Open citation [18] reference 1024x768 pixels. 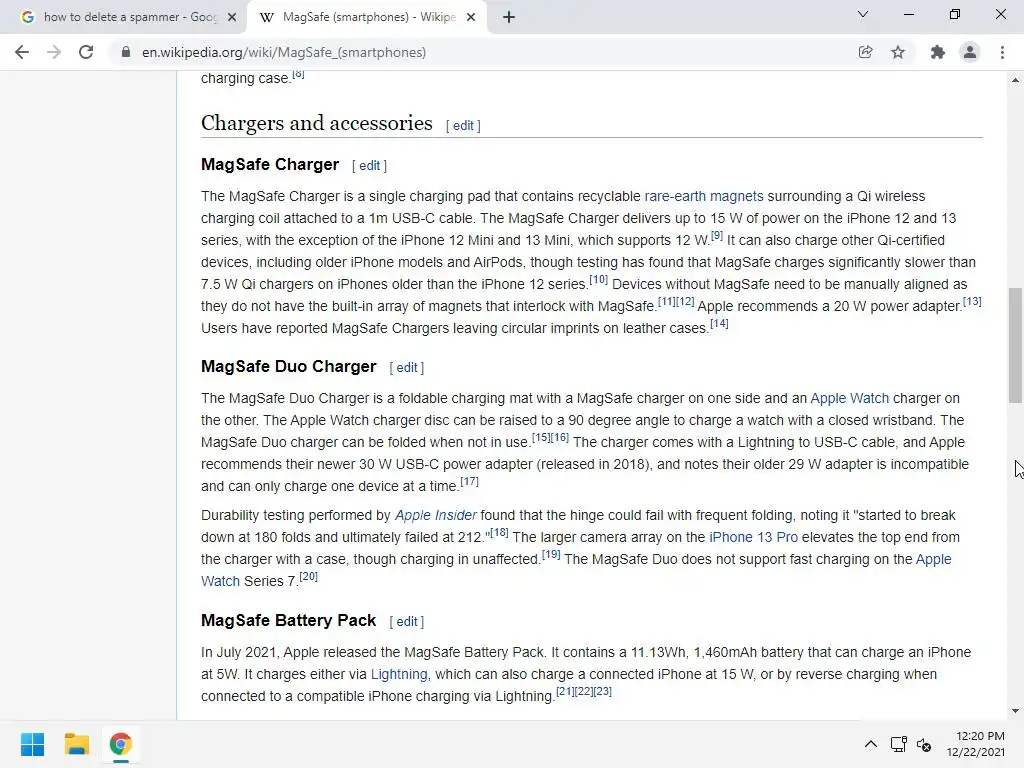point(499,532)
